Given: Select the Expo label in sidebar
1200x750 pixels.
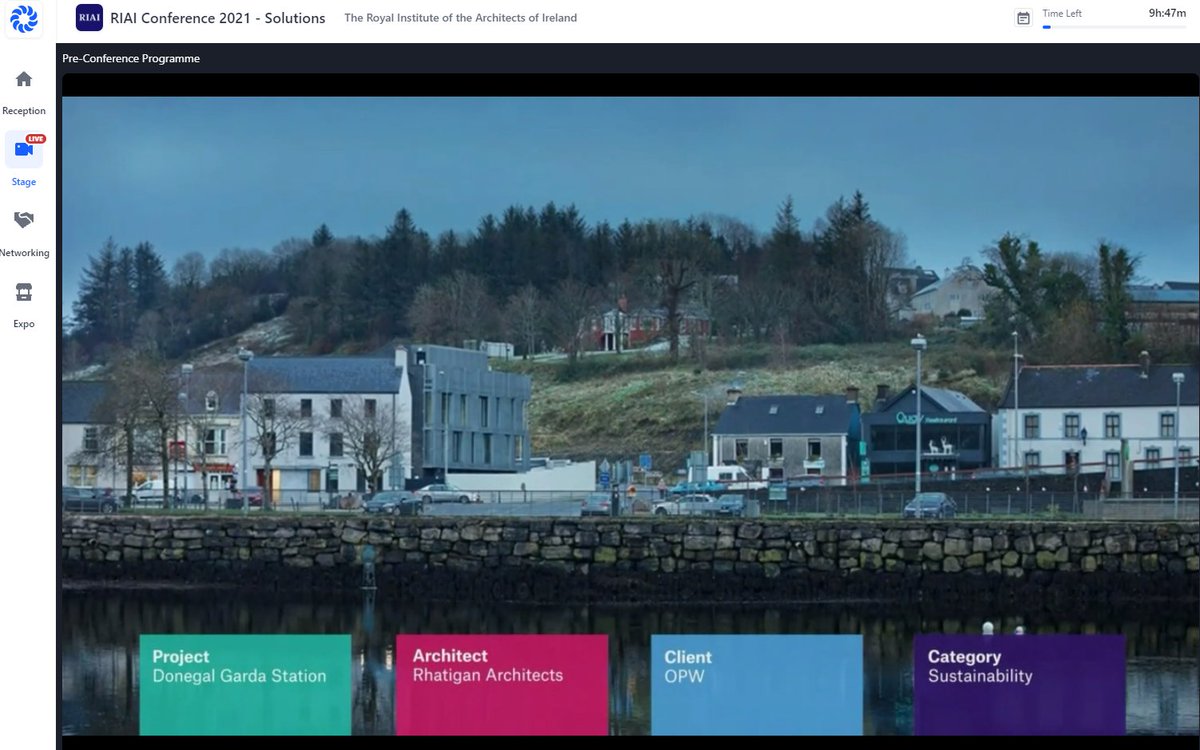Looking at the screenshot, I should coord(24,324).
